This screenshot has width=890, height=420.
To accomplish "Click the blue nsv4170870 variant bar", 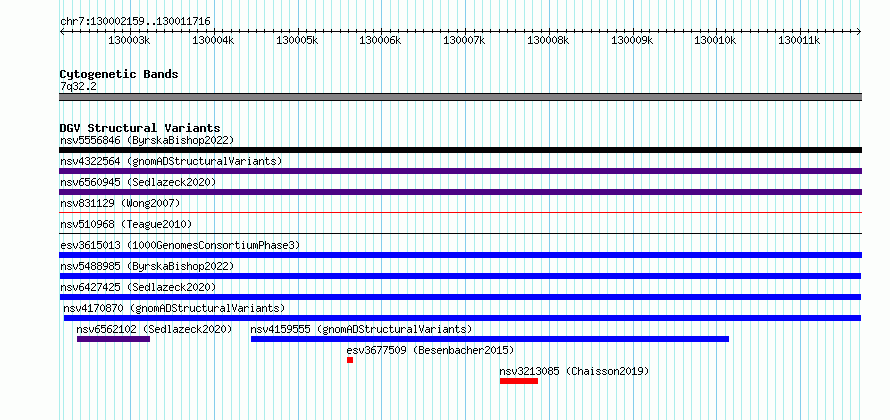I will (x=463, y=318).
